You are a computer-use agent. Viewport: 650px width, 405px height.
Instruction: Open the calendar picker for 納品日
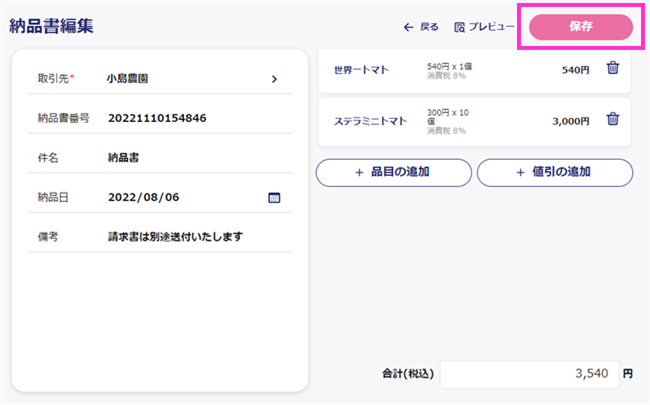tap(274, 198)
